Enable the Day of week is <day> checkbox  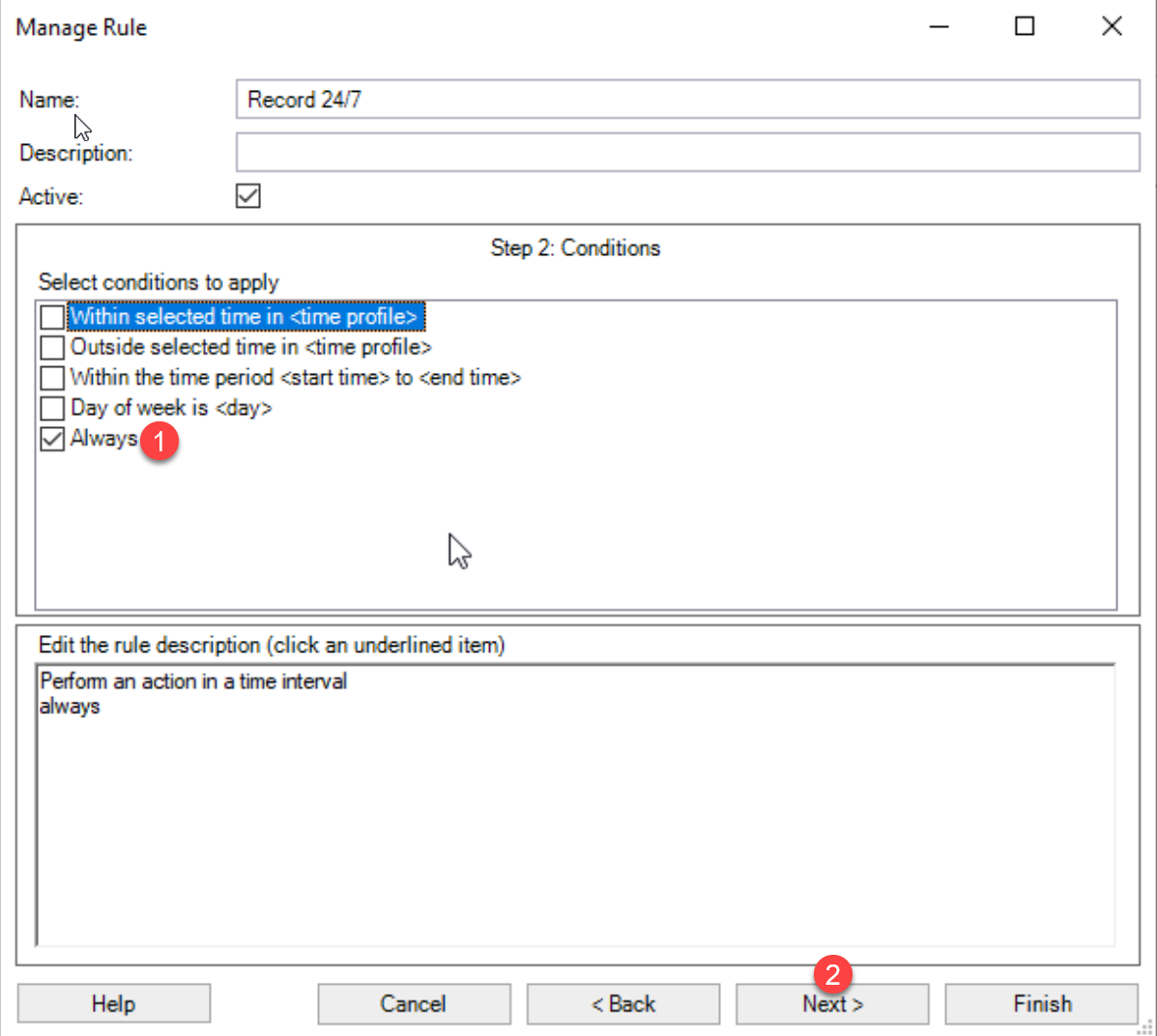click(52, 408)
